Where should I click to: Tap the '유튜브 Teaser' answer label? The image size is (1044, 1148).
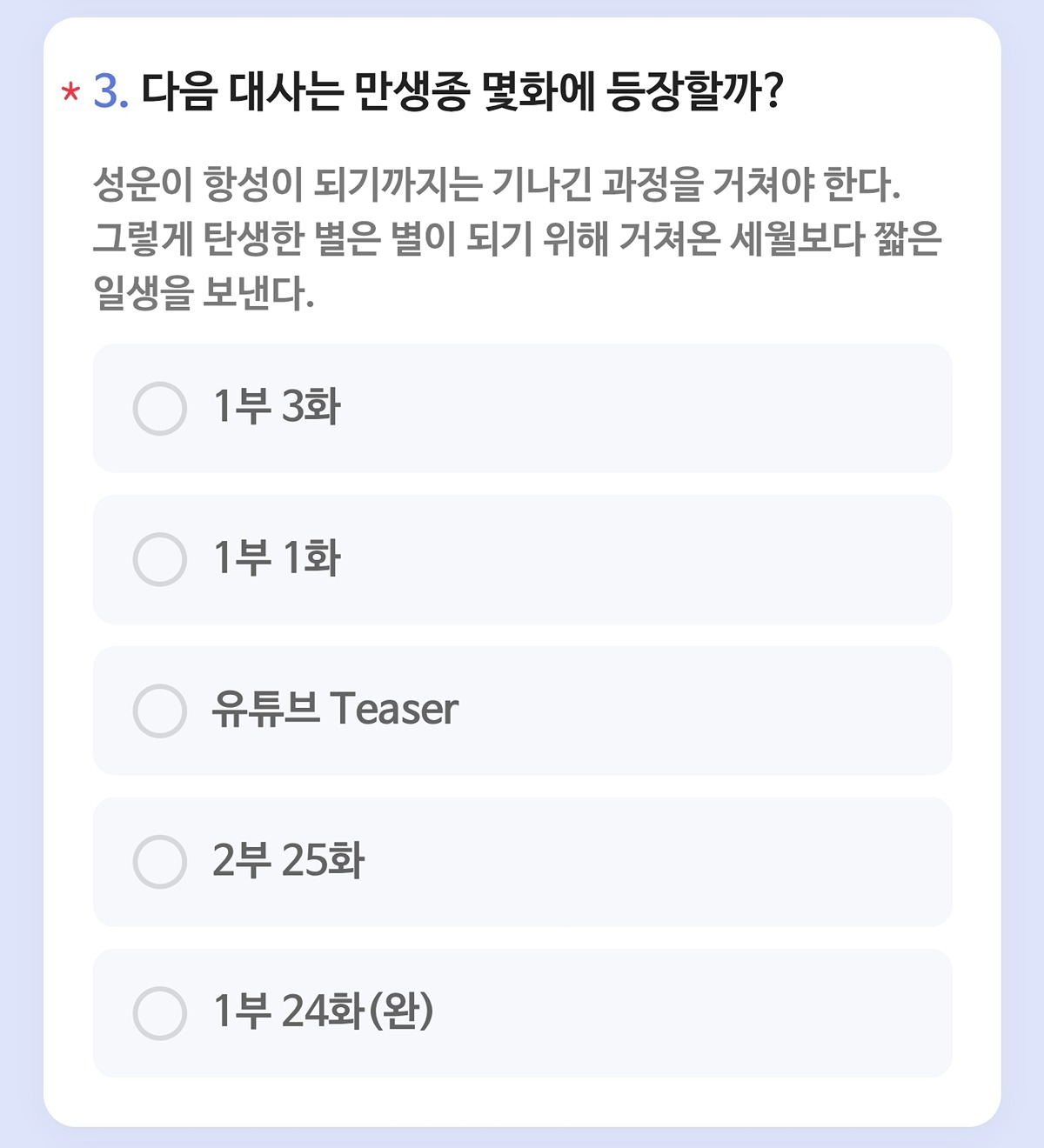pos(335,710)
